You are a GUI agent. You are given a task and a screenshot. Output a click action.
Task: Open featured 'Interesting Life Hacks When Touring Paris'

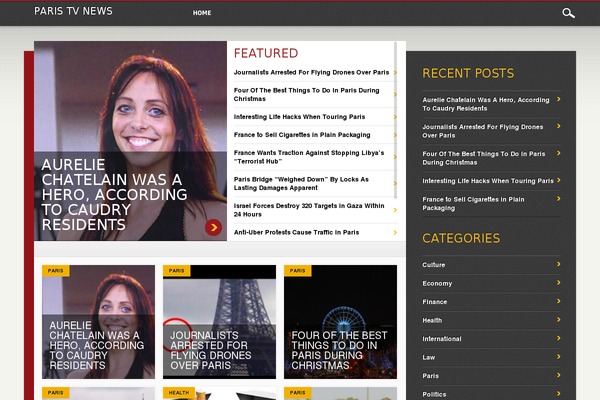point(299,117)
